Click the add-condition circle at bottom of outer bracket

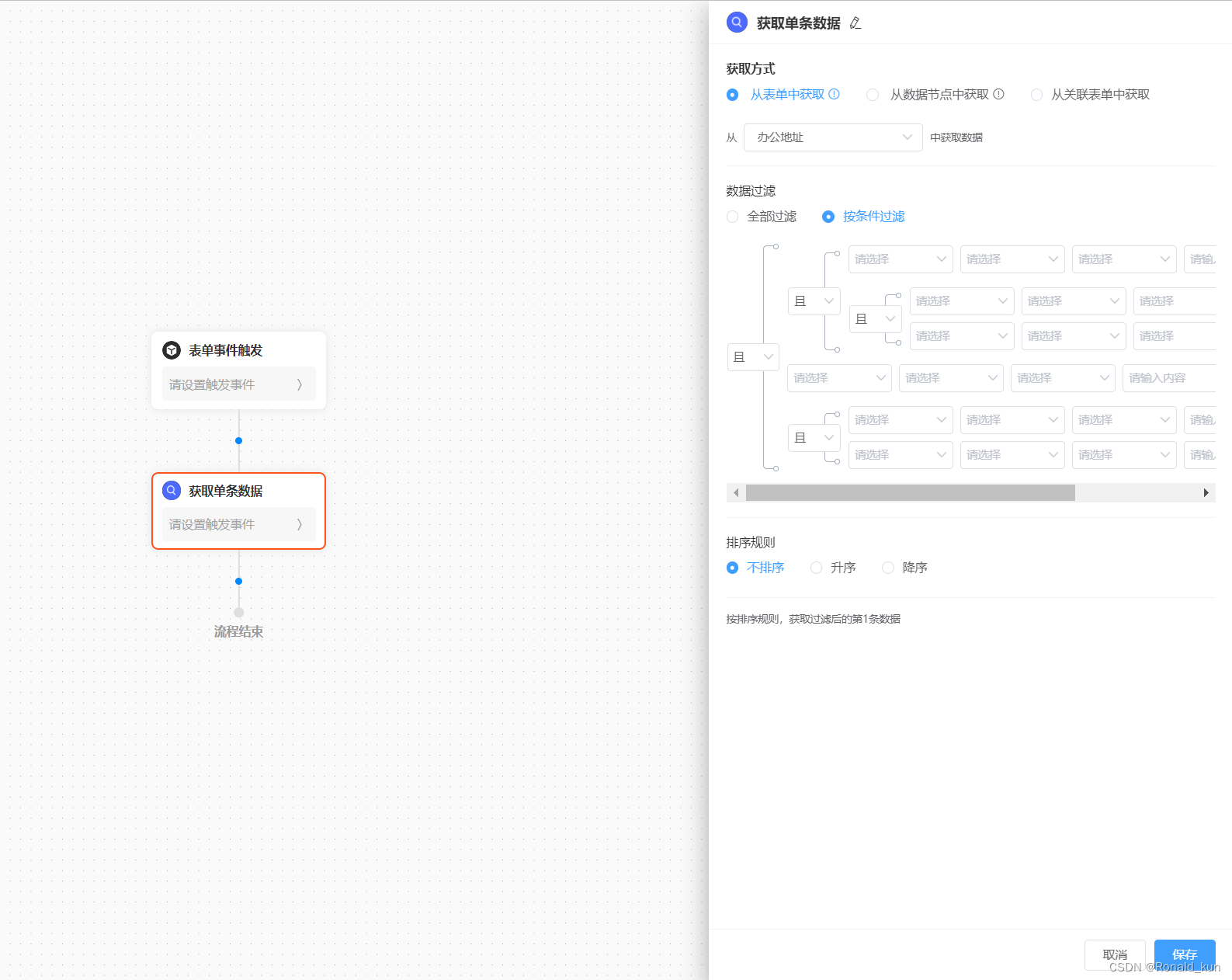pyautogui.click(x=776, y=468)
